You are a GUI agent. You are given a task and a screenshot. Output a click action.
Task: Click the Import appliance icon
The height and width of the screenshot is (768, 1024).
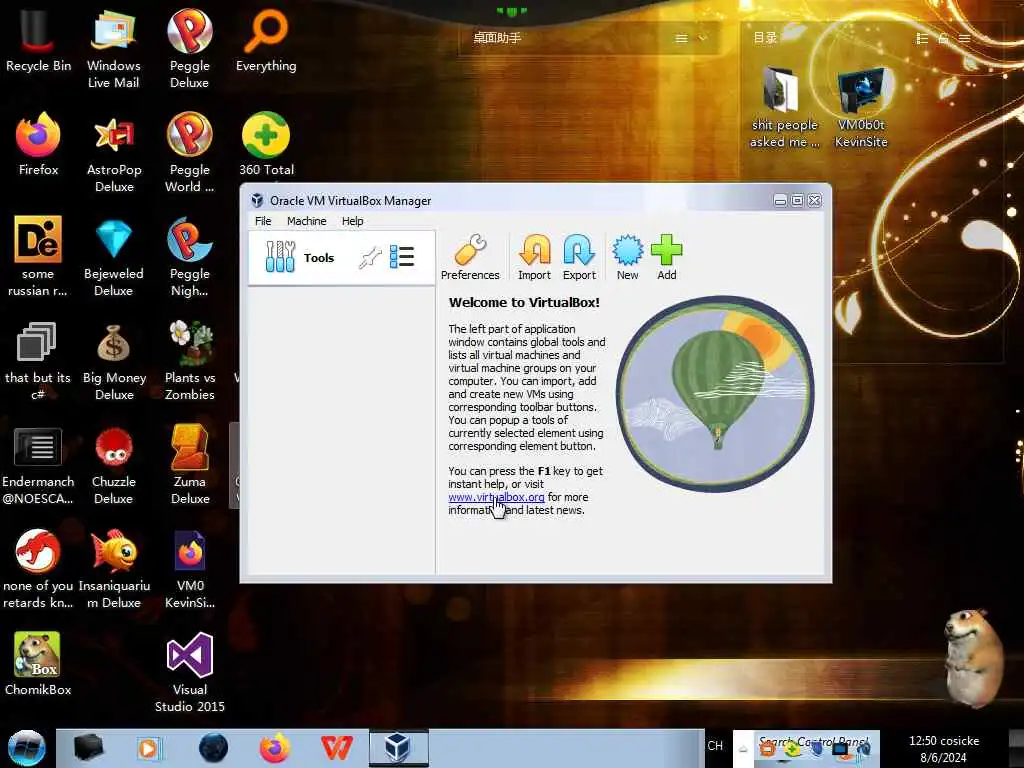tap(534, 257)
